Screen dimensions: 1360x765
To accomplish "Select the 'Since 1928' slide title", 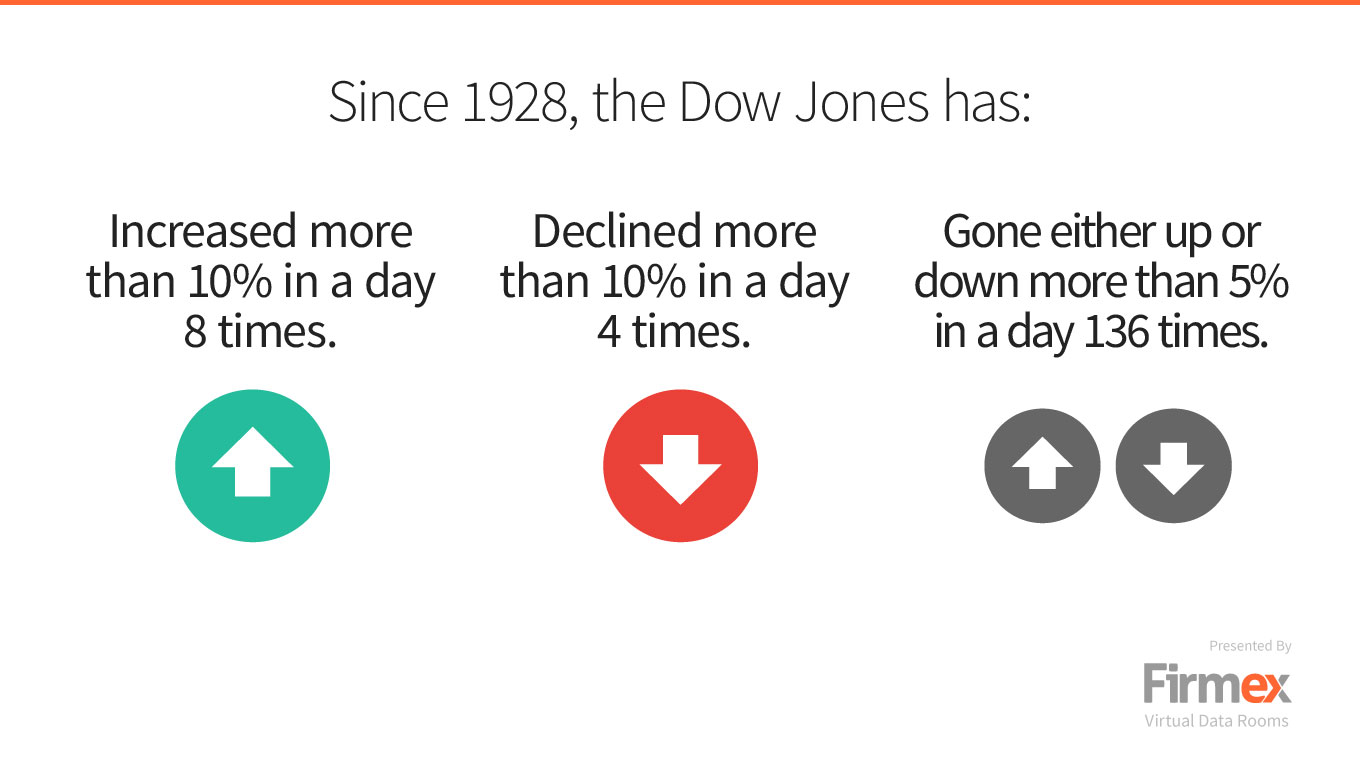I will 680,103.
